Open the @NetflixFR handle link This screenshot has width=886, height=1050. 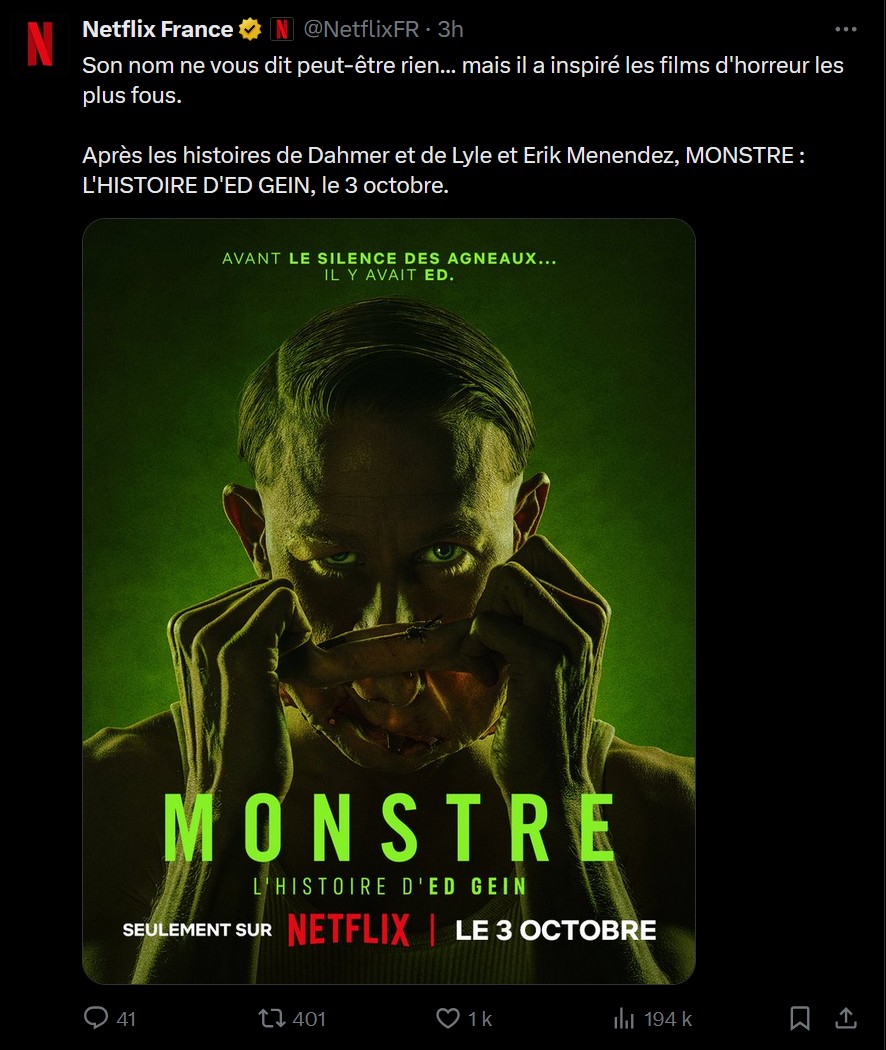[x=361, y=29]
